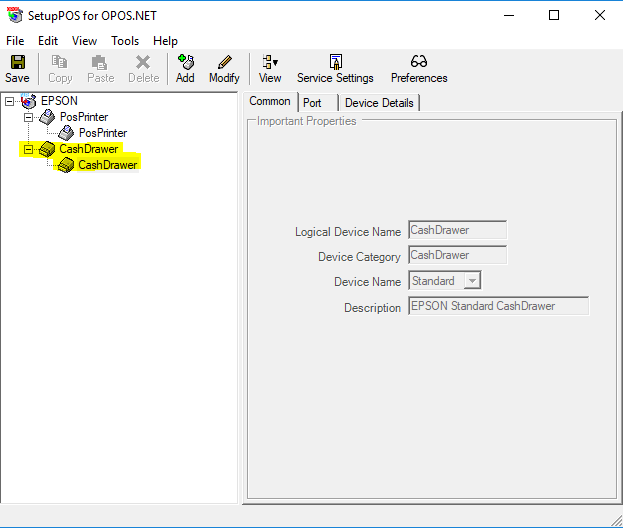The width and height of the screenshot is (623, 528).
Task: Open the Help menu
Action: [x=165, y=41]
